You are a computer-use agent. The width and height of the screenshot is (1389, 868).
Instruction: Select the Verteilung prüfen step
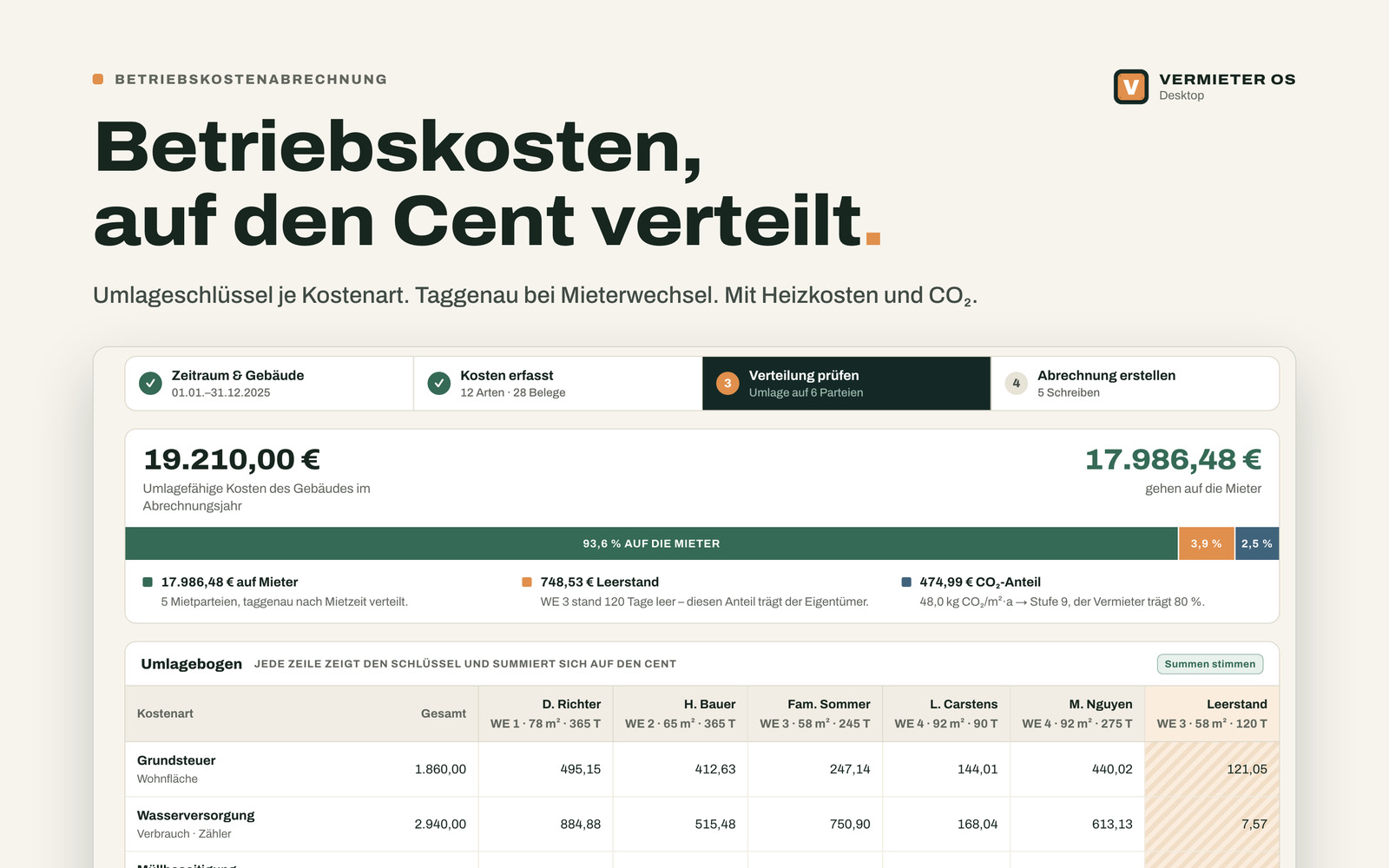pyautogui.click(x=846, y=384)
